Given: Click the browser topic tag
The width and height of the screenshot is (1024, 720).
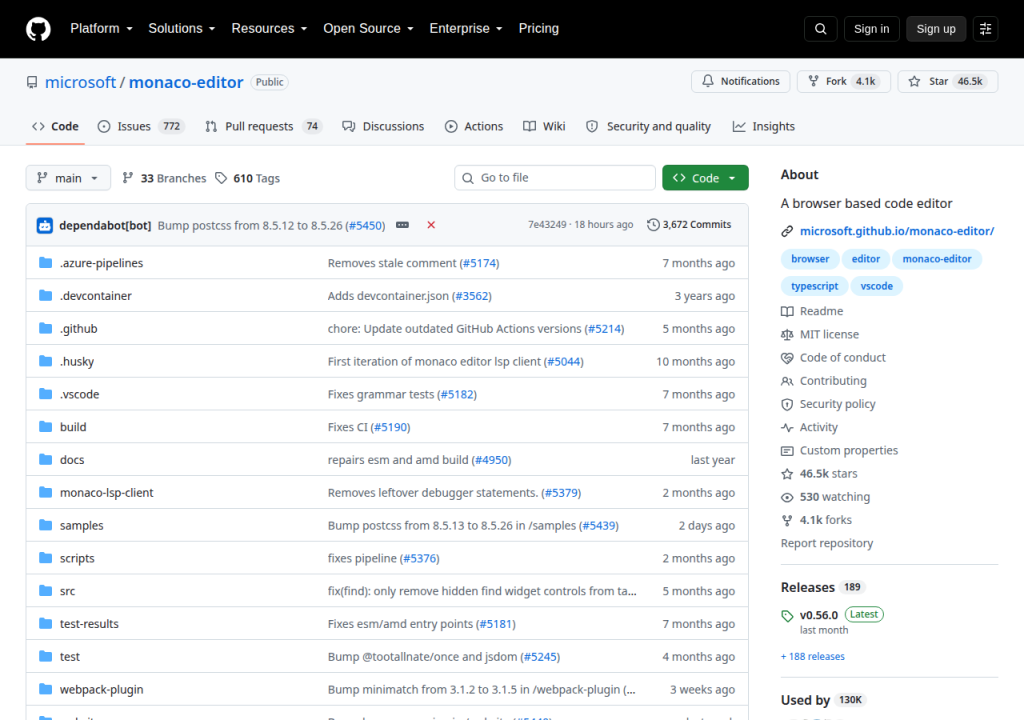Looking at the screenshot, I should [x=810, y=259].
